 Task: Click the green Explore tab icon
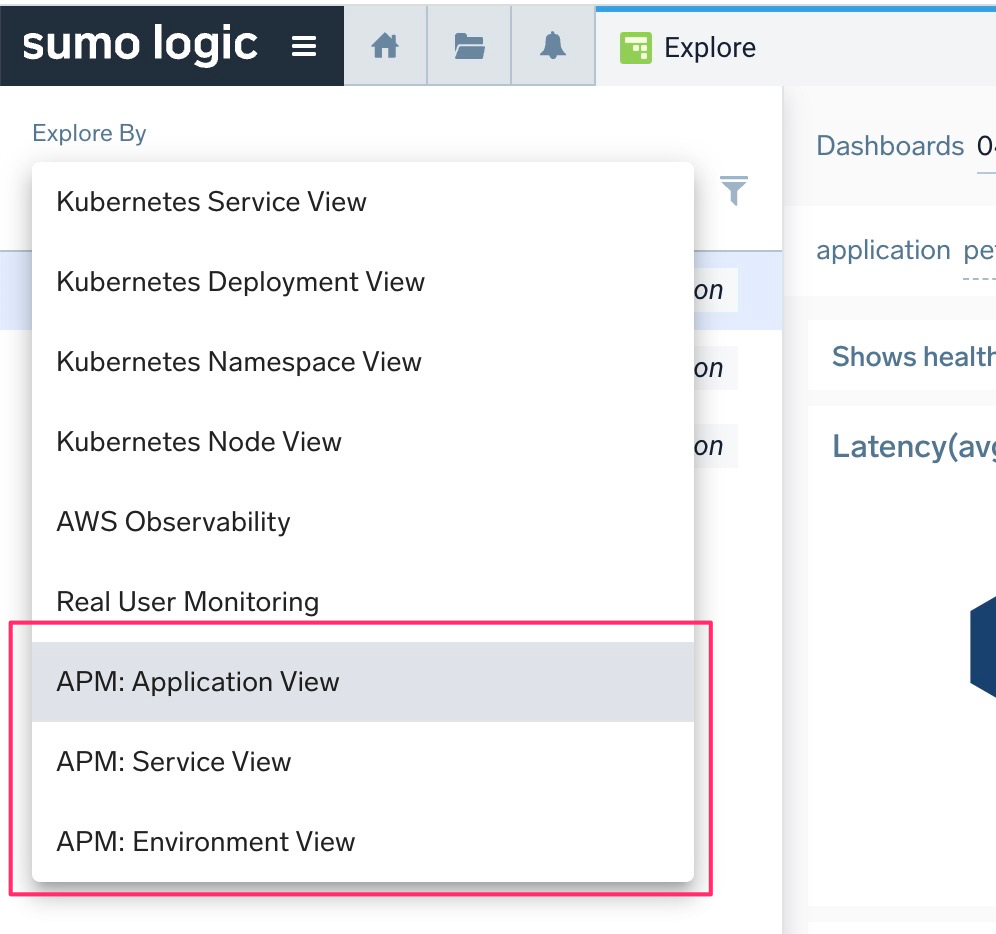click(637, 46)
